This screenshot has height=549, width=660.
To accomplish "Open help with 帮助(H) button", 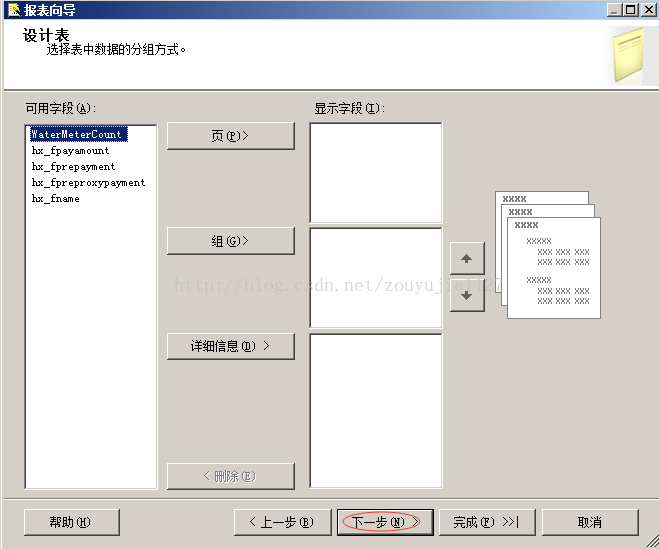I will 72,522.
